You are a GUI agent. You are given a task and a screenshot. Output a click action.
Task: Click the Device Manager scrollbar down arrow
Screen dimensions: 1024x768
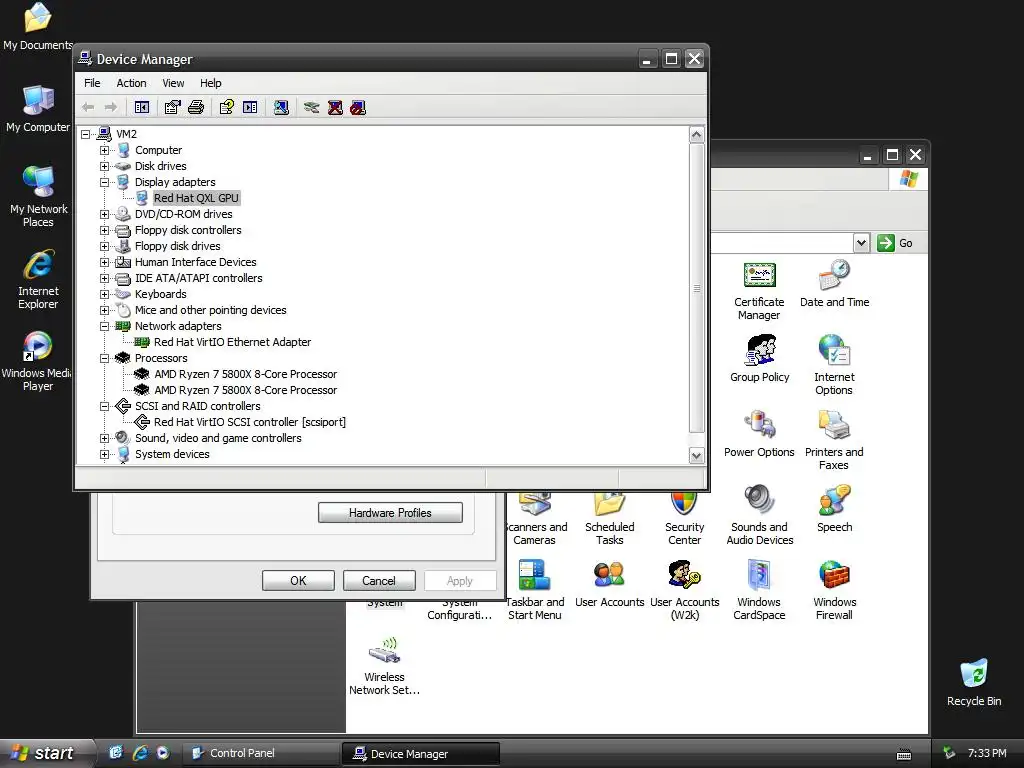(x=697, y=456)
